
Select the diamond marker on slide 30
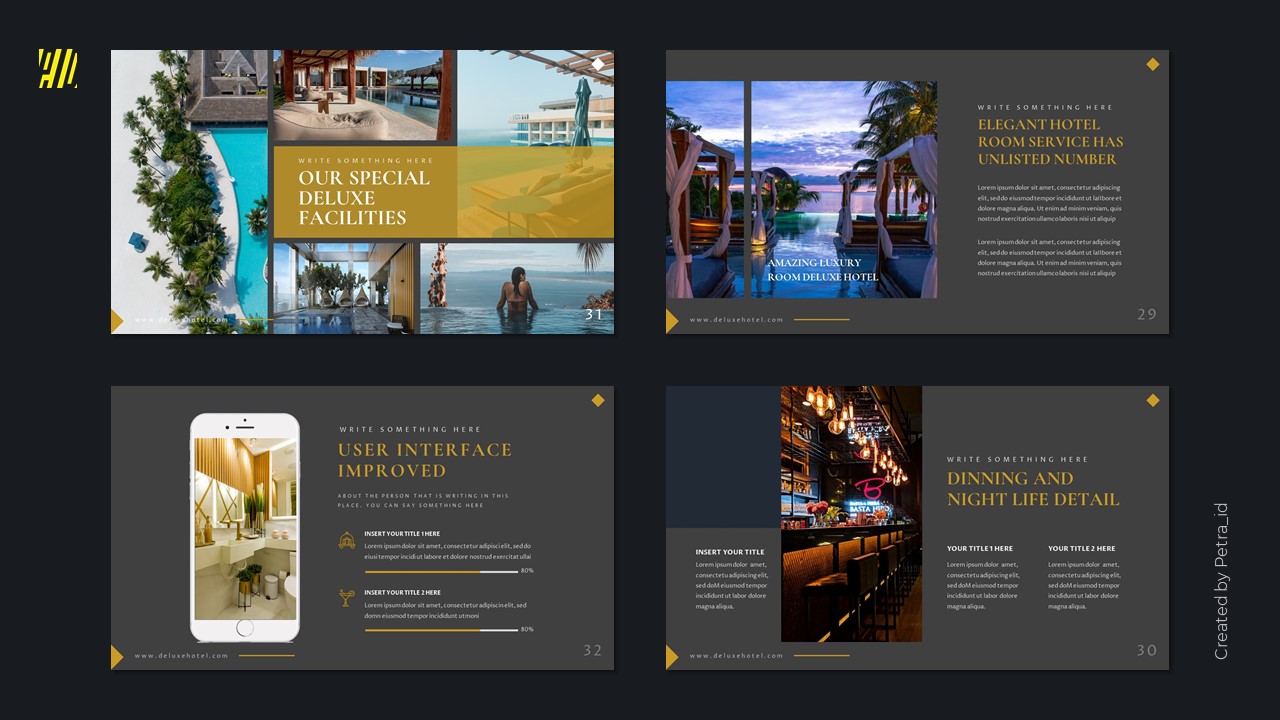click(1152, 399)
